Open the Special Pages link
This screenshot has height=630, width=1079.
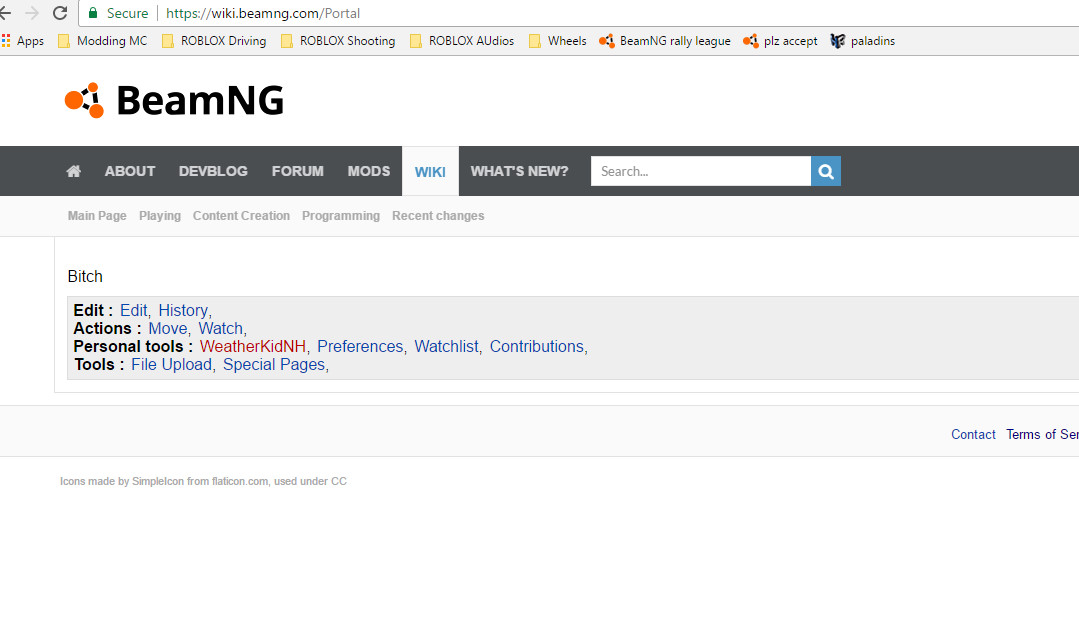pos(274,365)
